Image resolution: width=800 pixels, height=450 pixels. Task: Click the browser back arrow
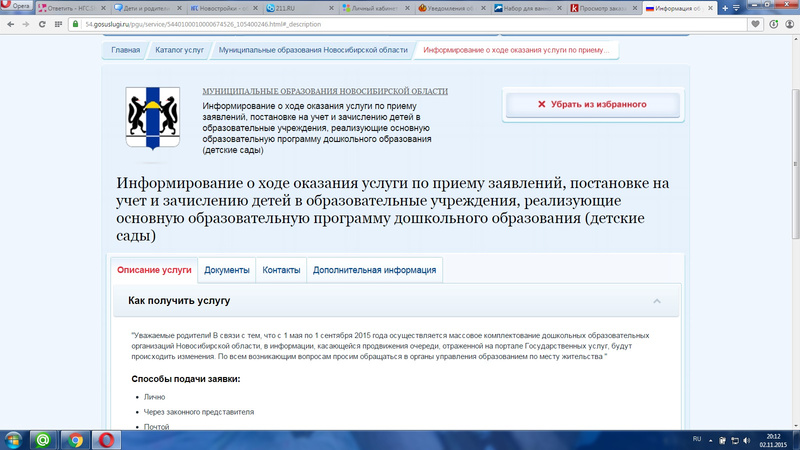point(11,22)
